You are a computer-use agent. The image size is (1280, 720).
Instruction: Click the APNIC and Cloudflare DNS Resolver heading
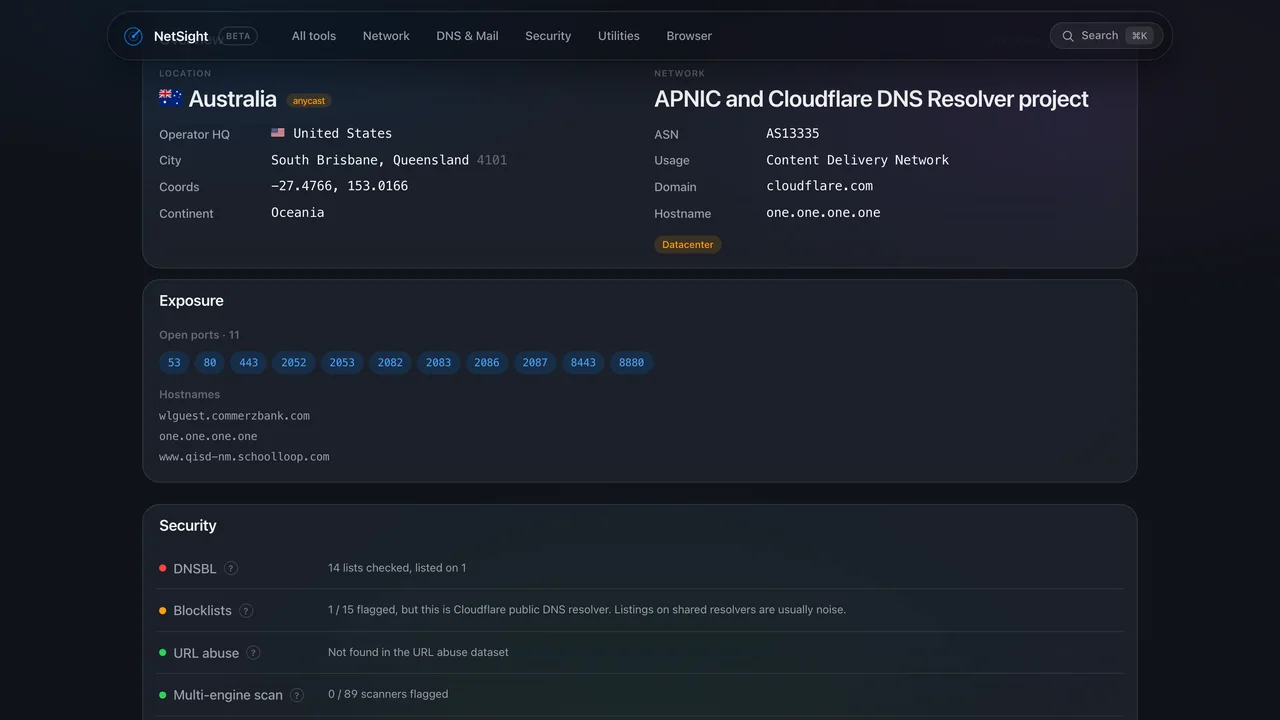pos(871,99)
